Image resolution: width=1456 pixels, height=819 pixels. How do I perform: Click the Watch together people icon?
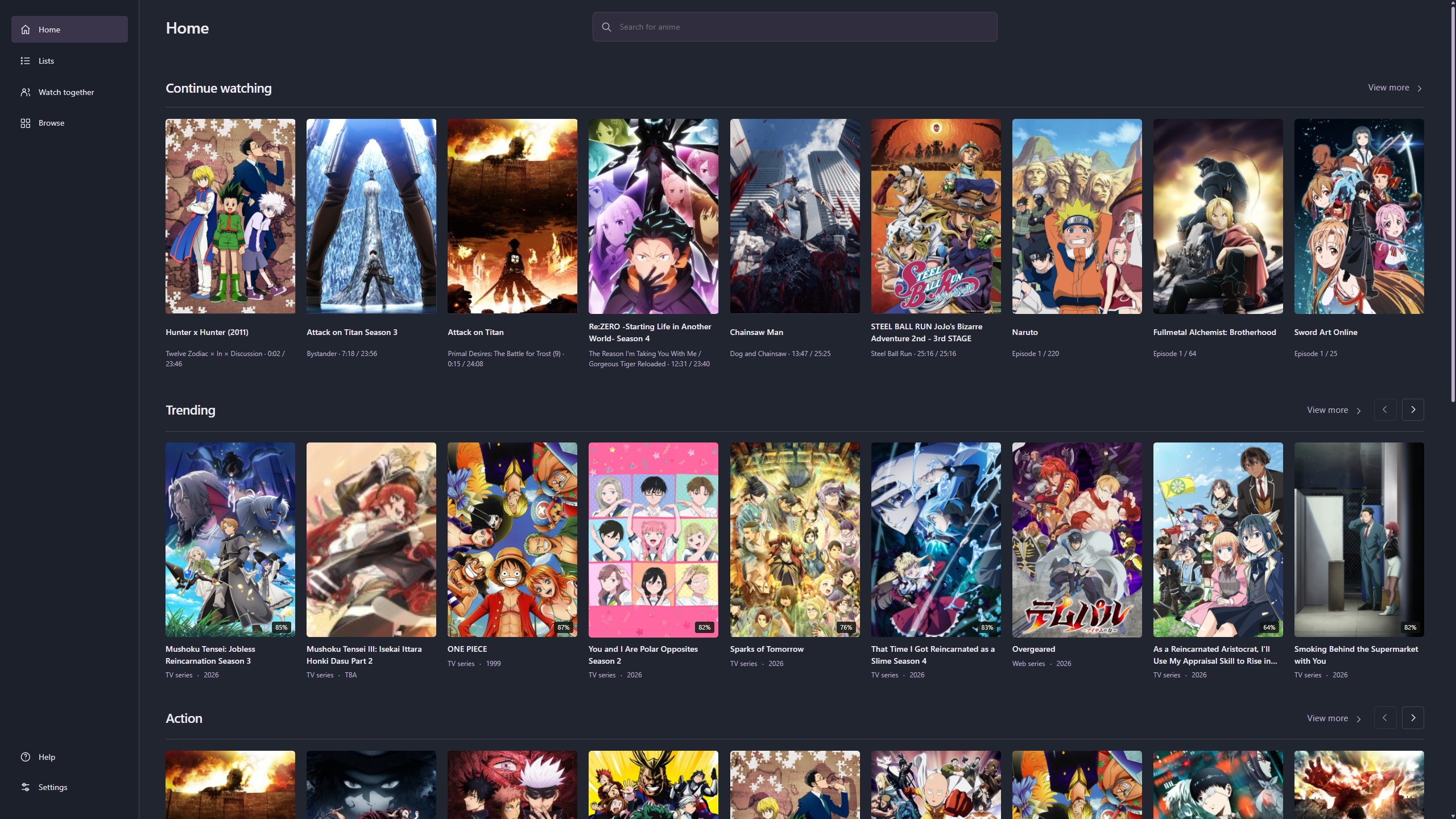tap(26, 92)
